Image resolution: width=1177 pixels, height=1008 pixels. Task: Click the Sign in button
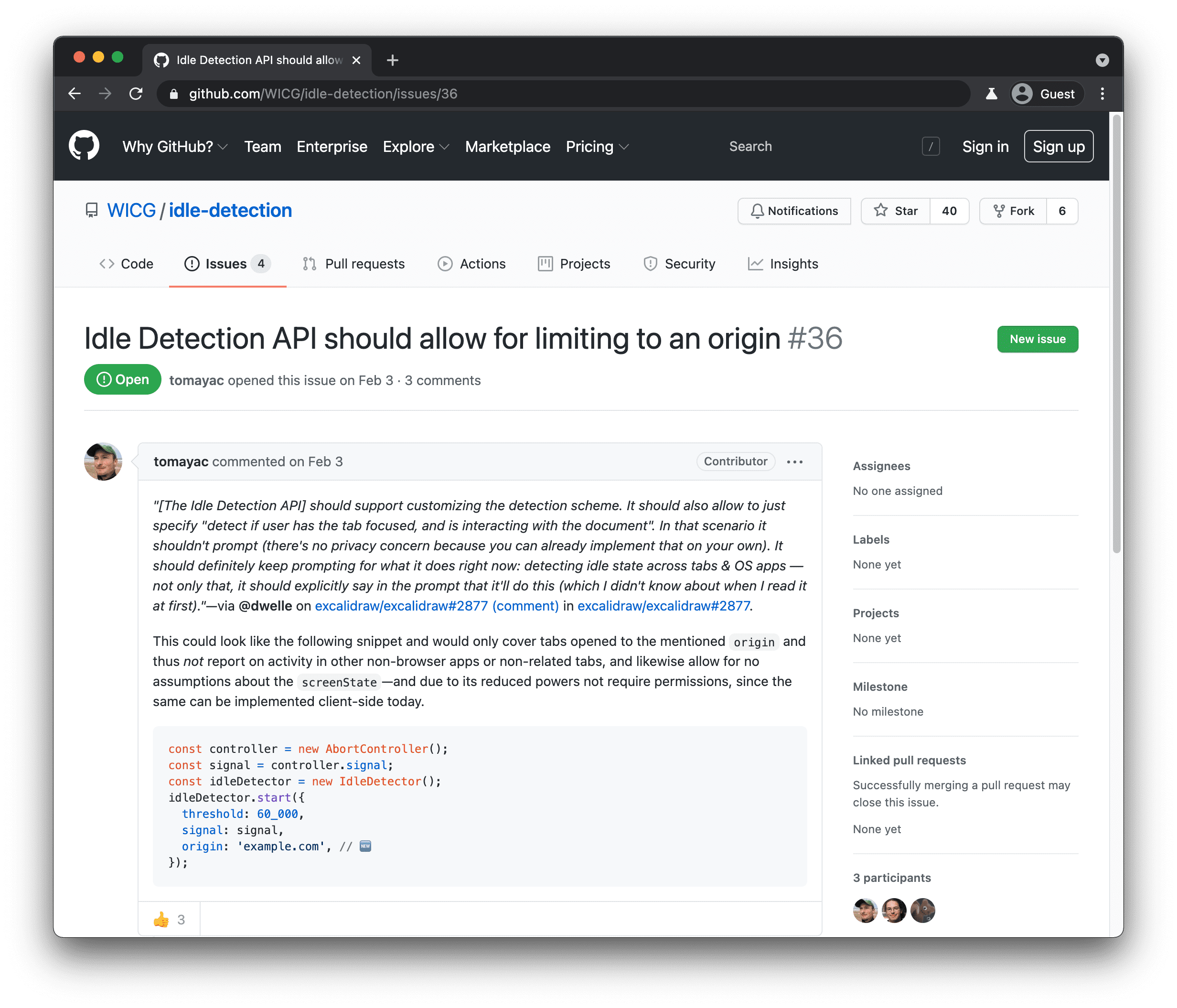pyautogui.click(x=984, y=146)
